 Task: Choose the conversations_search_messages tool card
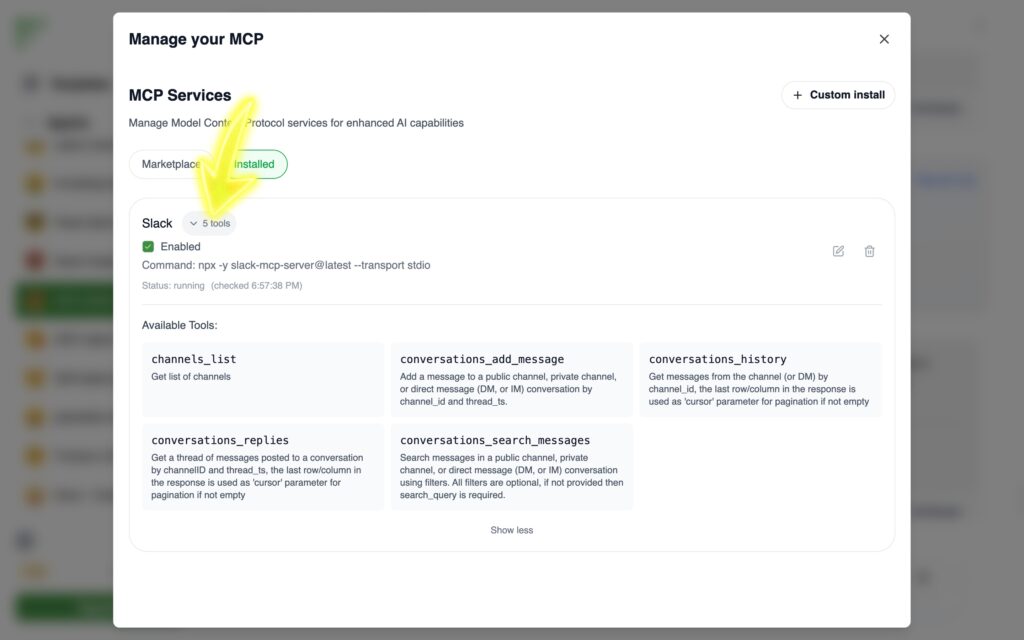pos(511,466)
